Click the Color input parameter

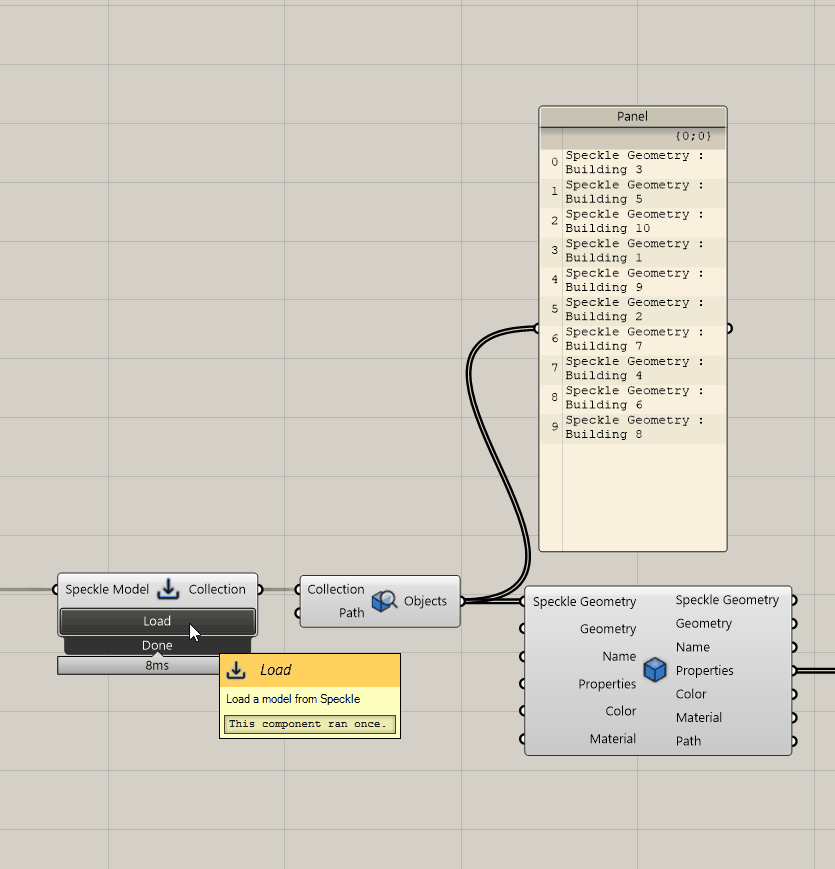click(621, 711)
